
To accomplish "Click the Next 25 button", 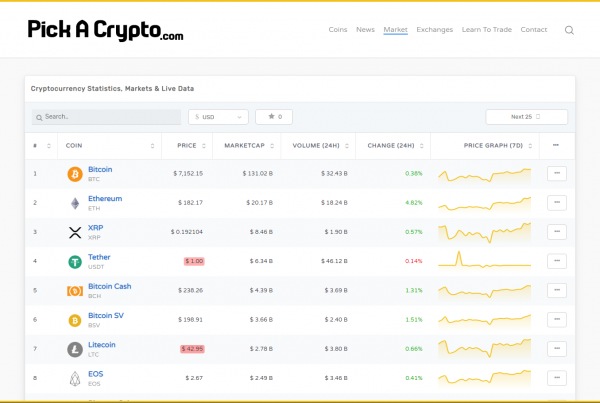I will [527, 117].
